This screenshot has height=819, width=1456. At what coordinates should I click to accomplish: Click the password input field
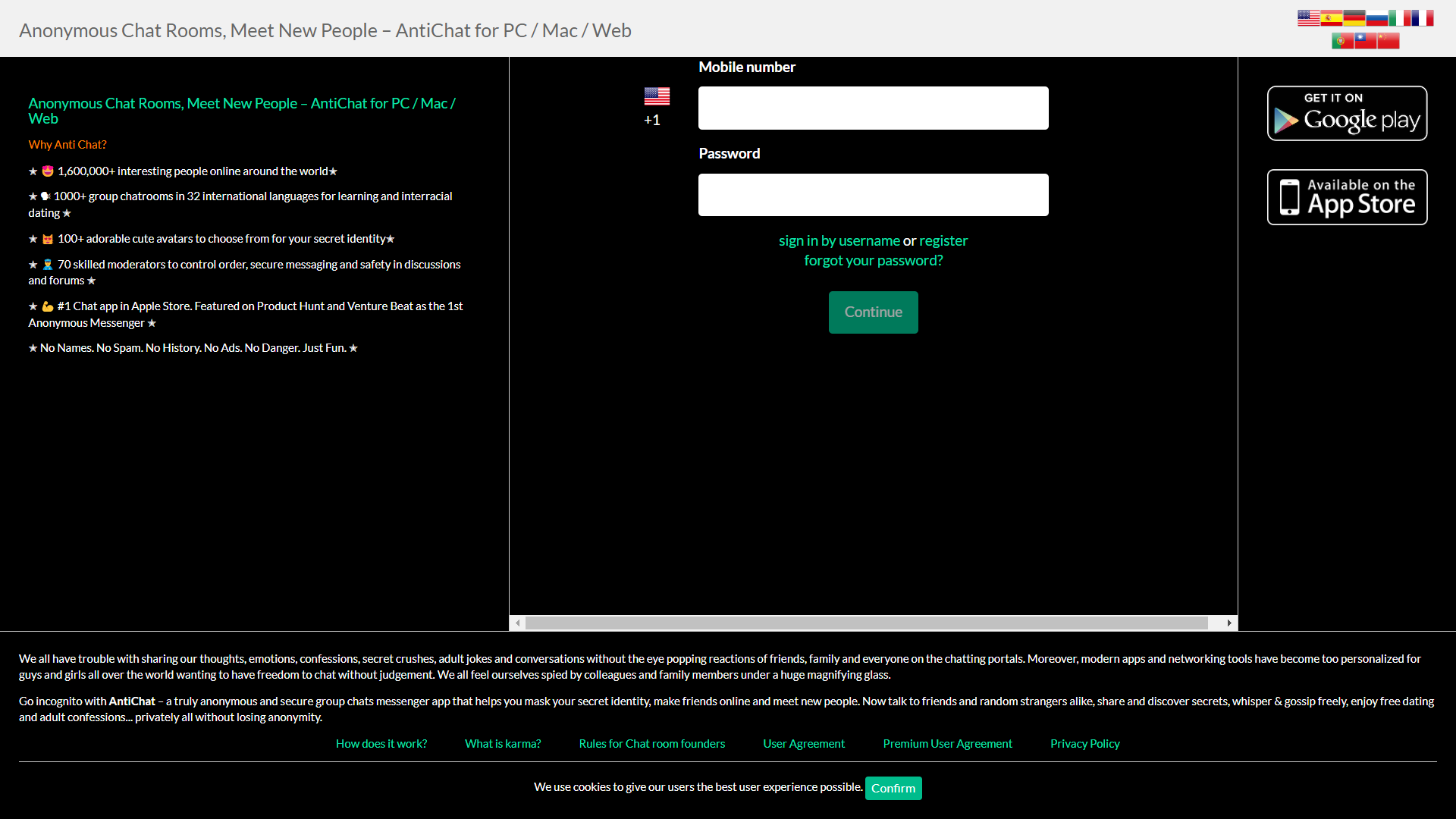[873, 195]
